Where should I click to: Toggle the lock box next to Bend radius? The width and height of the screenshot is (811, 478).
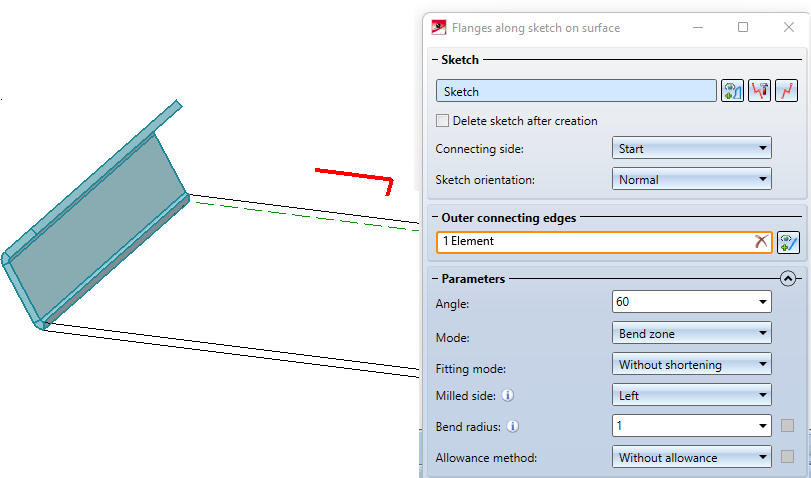(787, 426)
